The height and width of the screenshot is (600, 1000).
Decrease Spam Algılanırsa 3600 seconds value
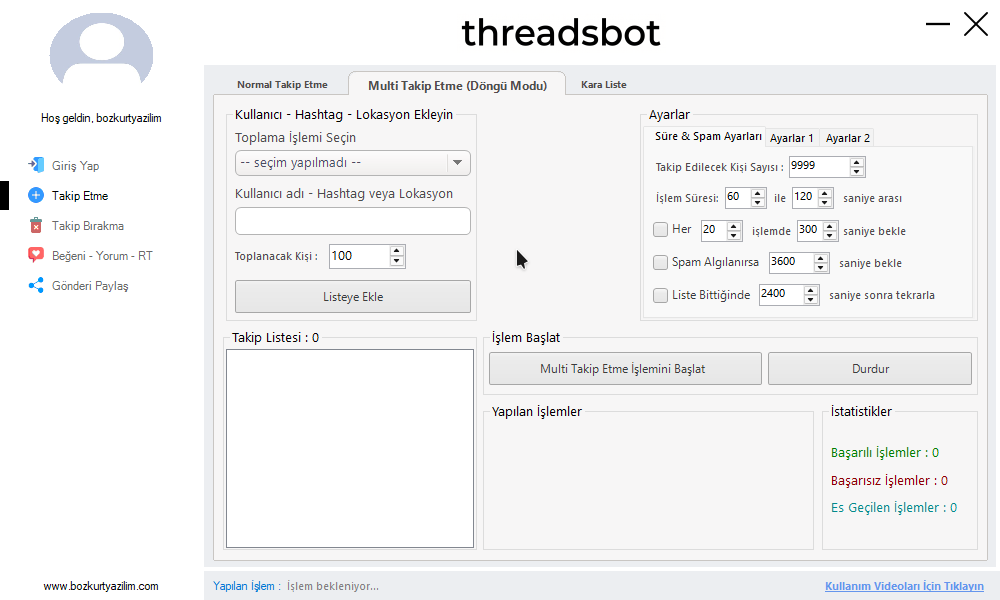821,268
